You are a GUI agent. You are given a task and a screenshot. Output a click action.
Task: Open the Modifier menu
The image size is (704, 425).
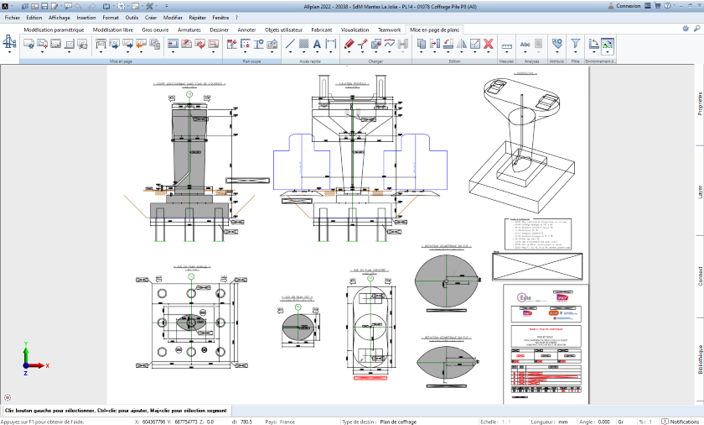tap(173, 18)
